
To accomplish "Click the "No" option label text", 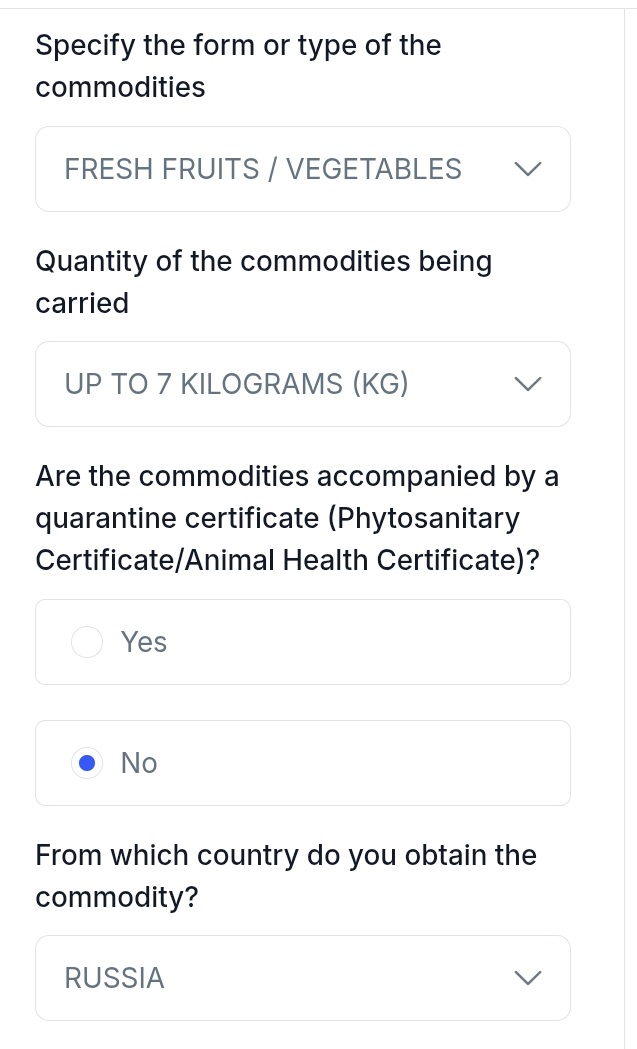I will point(139,763).
